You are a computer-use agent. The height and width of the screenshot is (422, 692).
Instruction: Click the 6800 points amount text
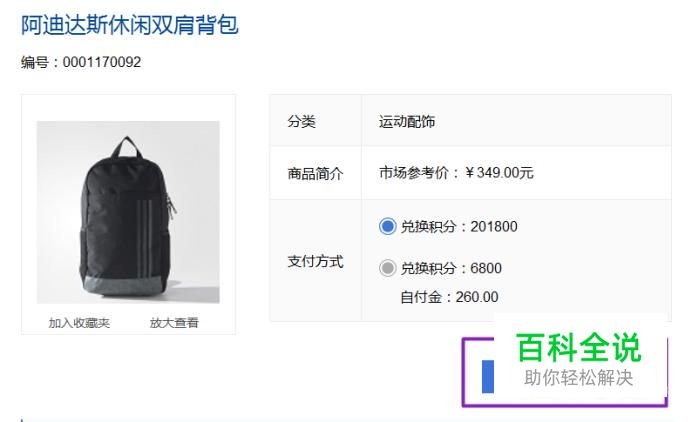pyautogui.click(x=486, y=268)
